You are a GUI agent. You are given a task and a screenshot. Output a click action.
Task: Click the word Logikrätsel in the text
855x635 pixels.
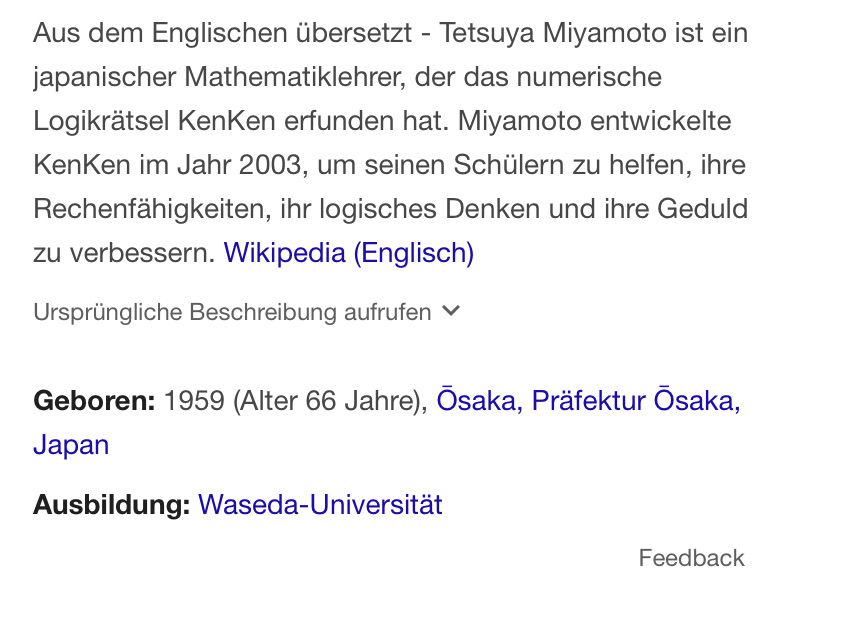(x=101, y=121)
